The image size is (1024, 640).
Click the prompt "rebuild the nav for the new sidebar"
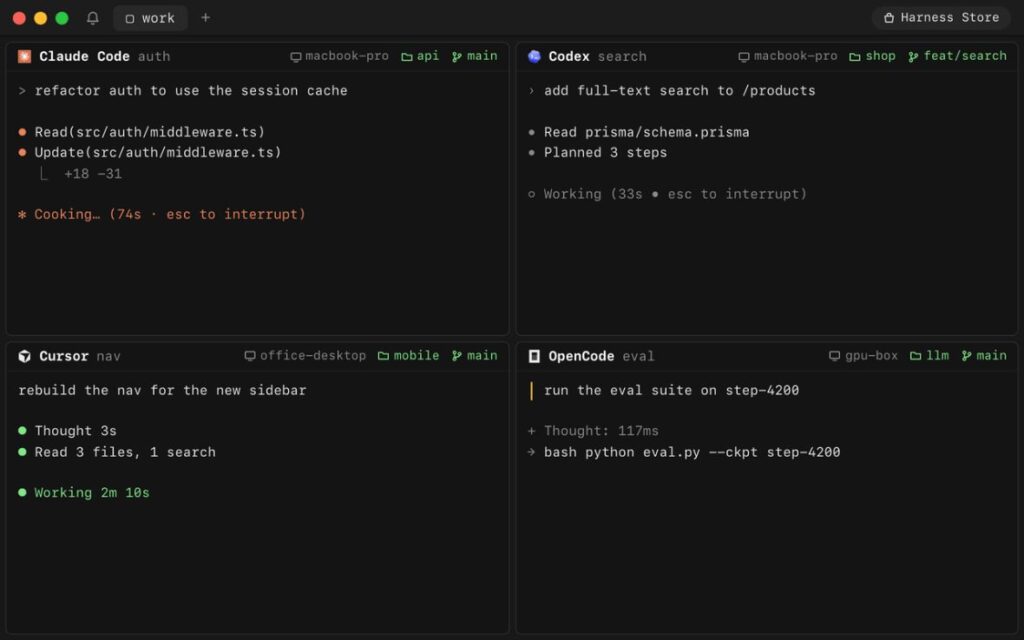[162, 391]
